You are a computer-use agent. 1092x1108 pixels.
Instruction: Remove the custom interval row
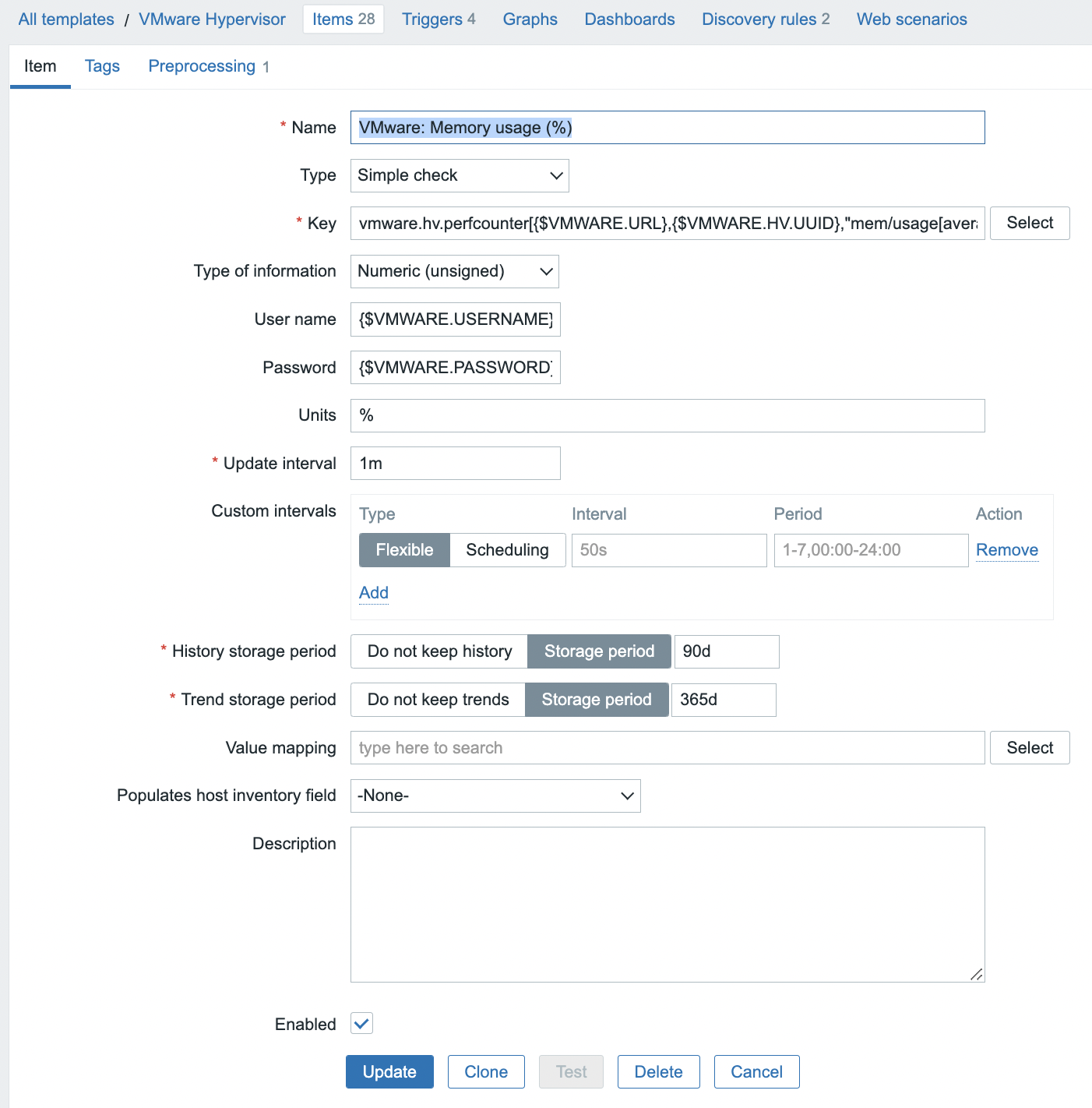[x=1006, y=550]
